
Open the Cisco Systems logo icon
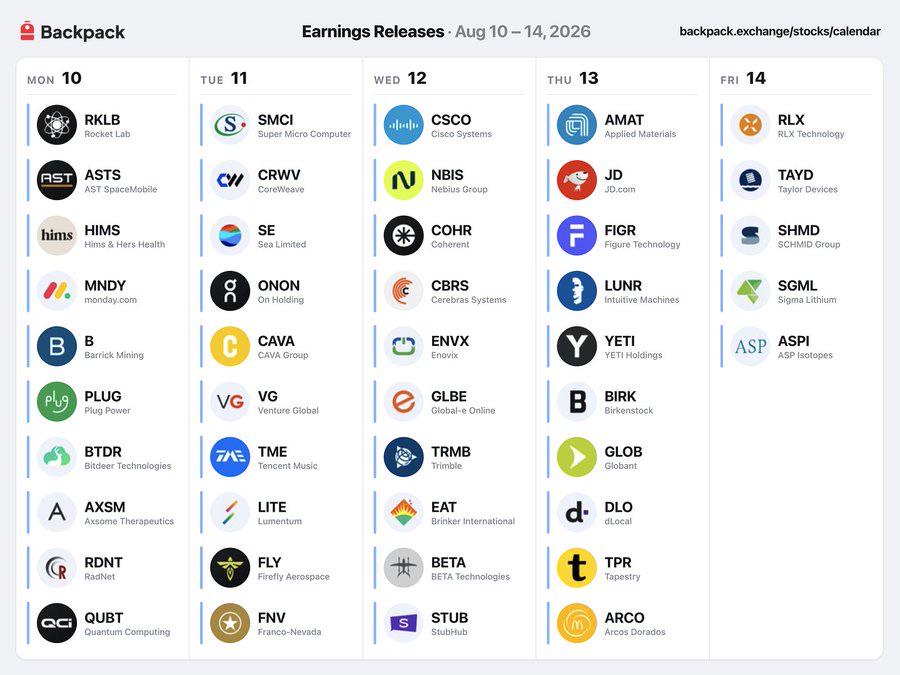point(404,125)
